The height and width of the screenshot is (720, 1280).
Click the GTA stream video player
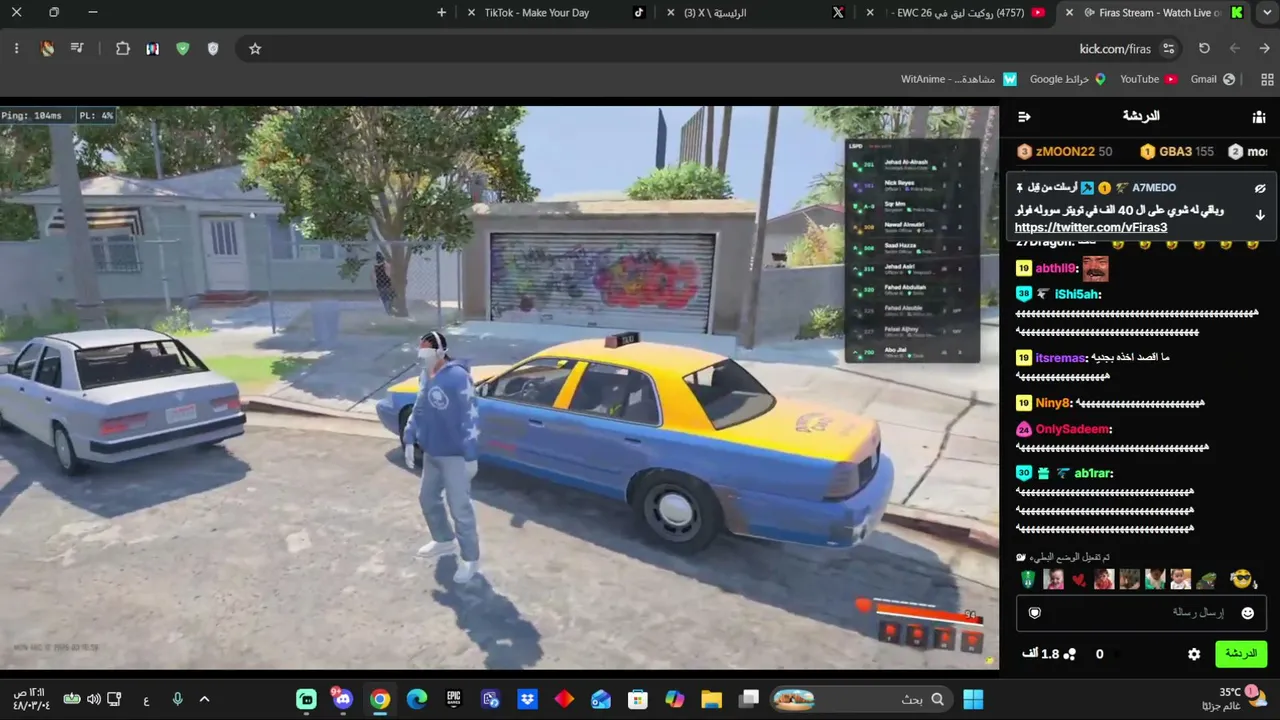click(x=499, y=388)
